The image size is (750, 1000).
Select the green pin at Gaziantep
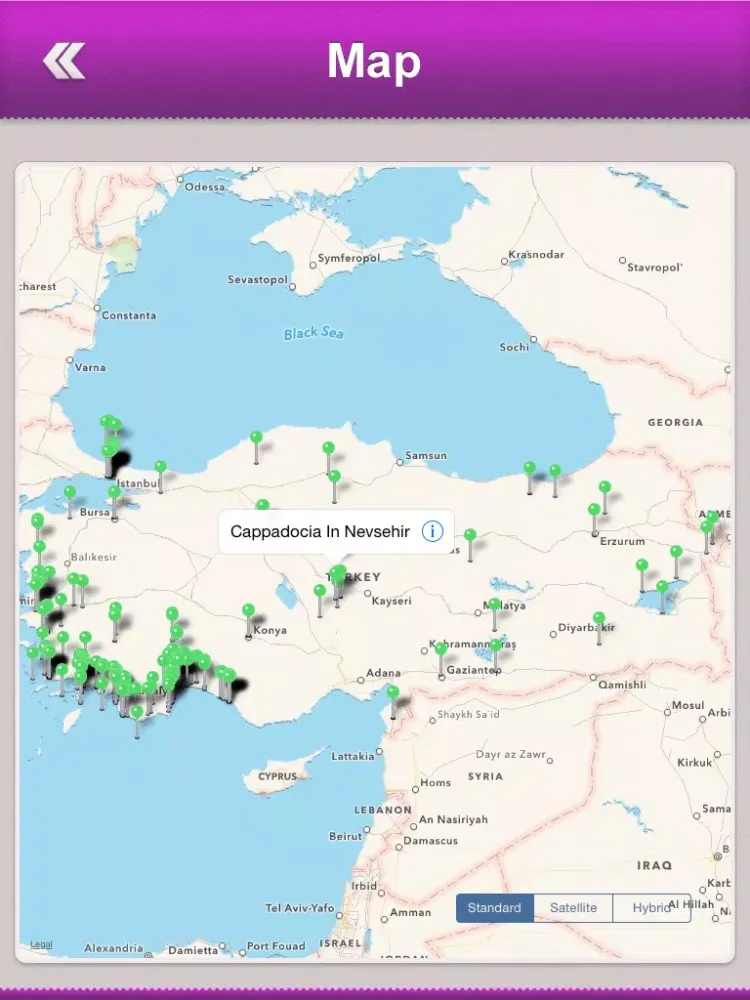pos(496,645)
